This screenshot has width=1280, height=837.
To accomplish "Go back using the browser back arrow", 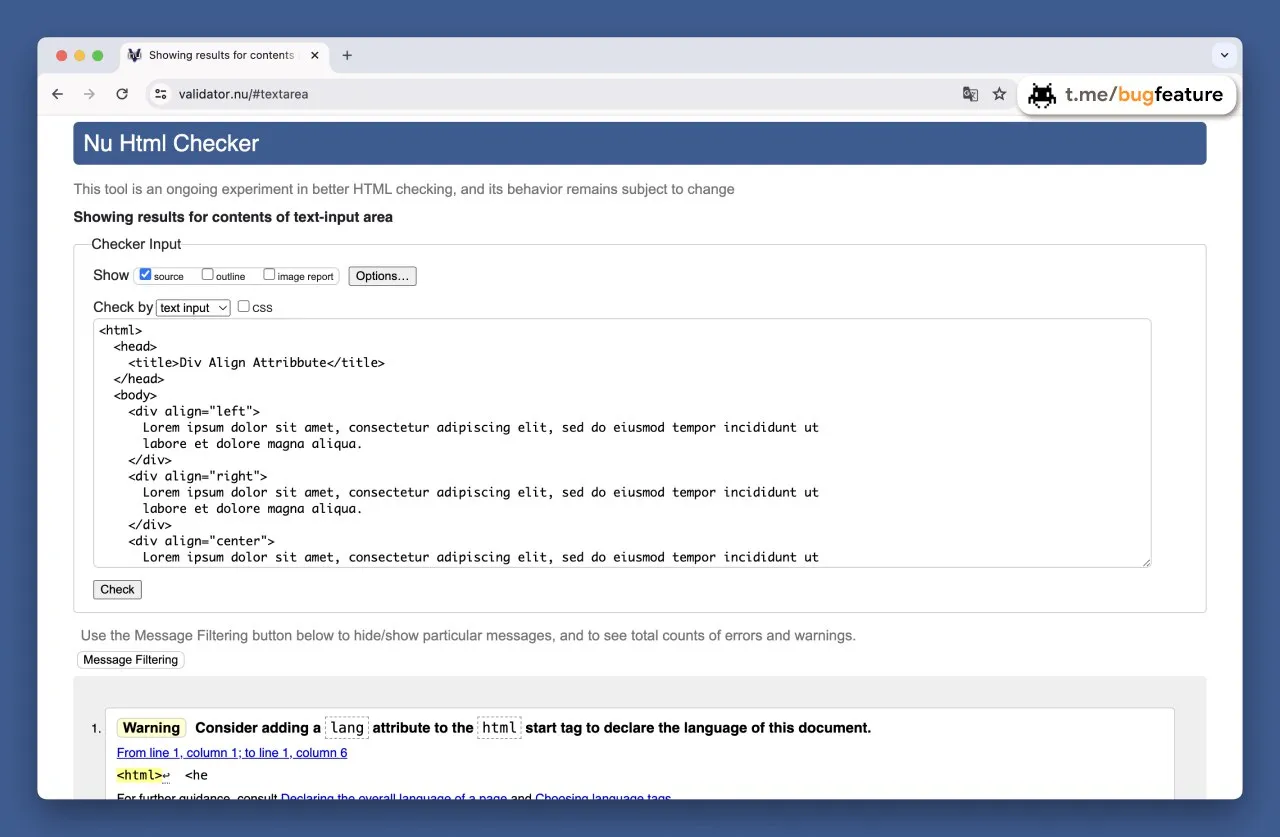I will tap(57, 94).
